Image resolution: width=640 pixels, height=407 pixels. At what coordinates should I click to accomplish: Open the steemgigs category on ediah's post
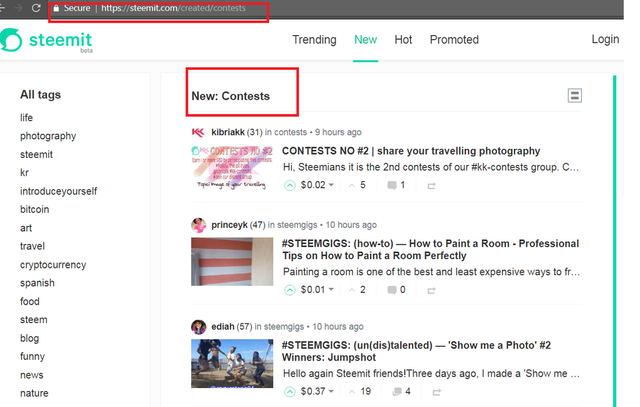(284, 327)
